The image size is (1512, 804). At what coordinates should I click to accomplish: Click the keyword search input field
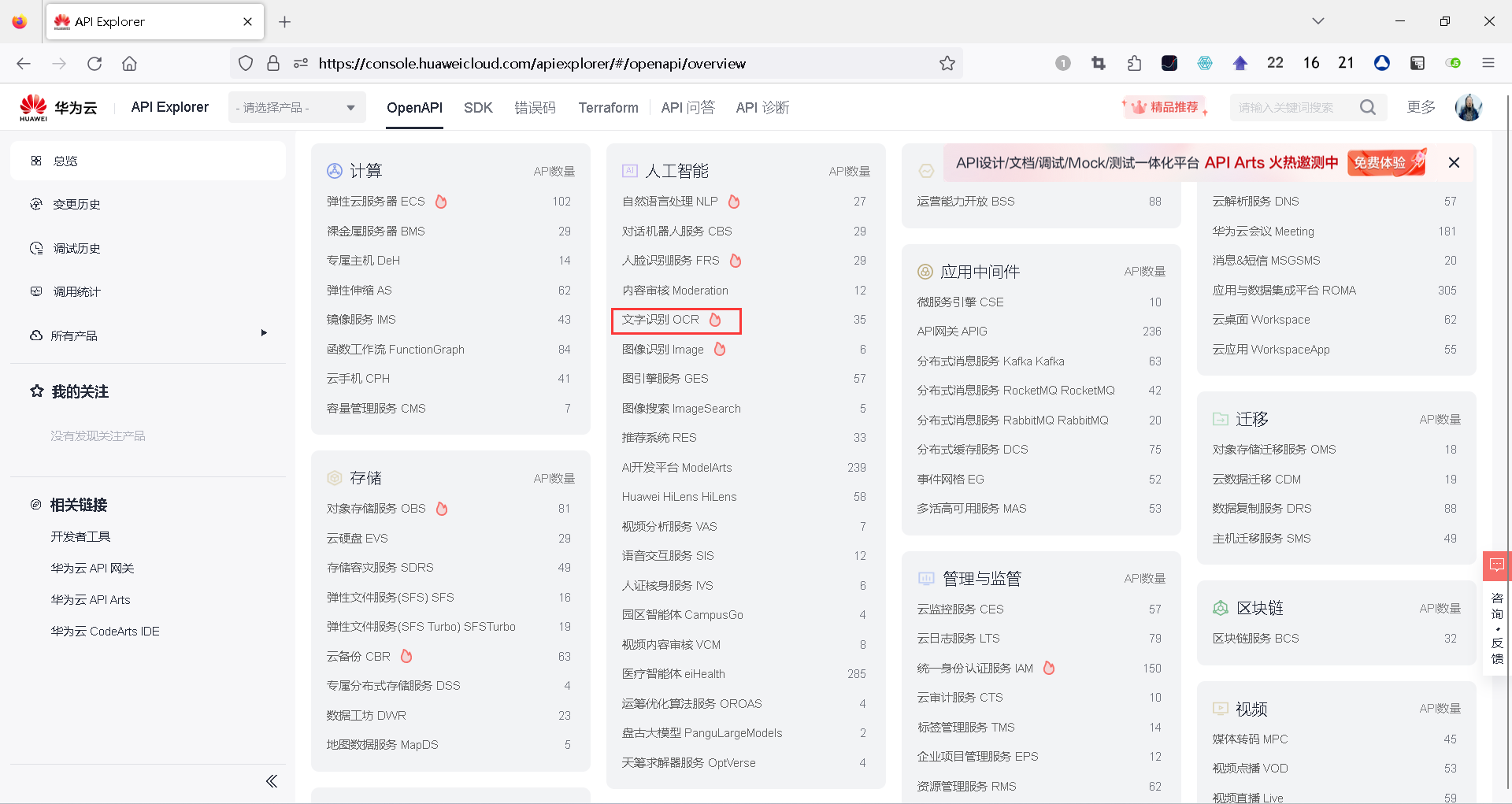tap(1288, 107)
